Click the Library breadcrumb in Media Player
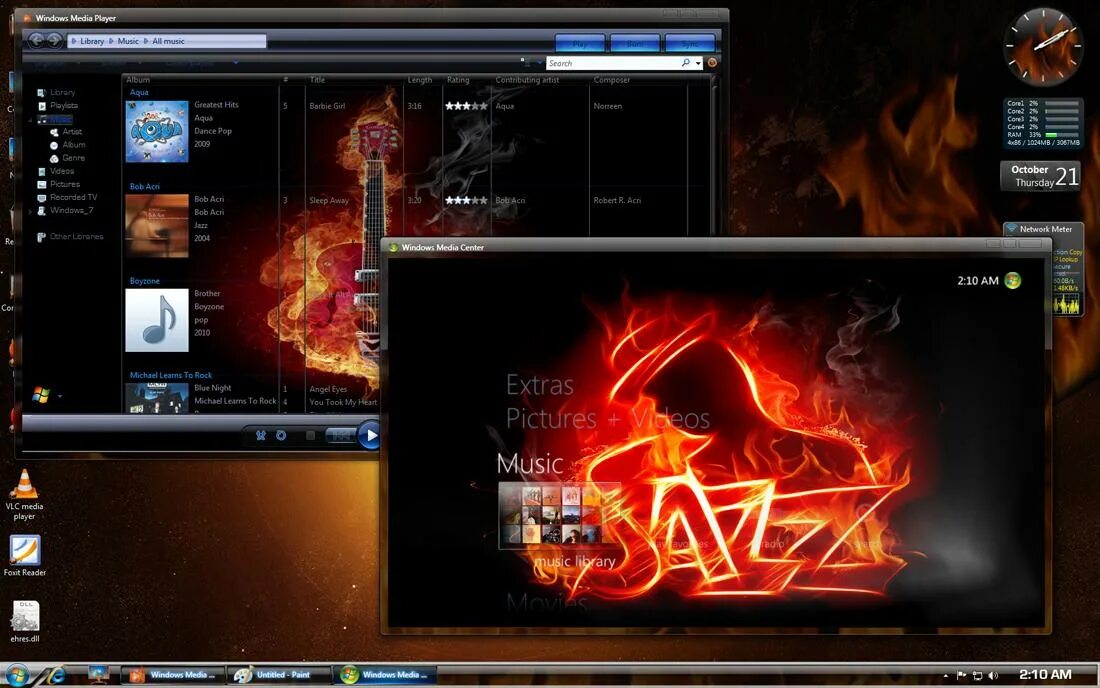1100x688 pixels. [92, 41]
